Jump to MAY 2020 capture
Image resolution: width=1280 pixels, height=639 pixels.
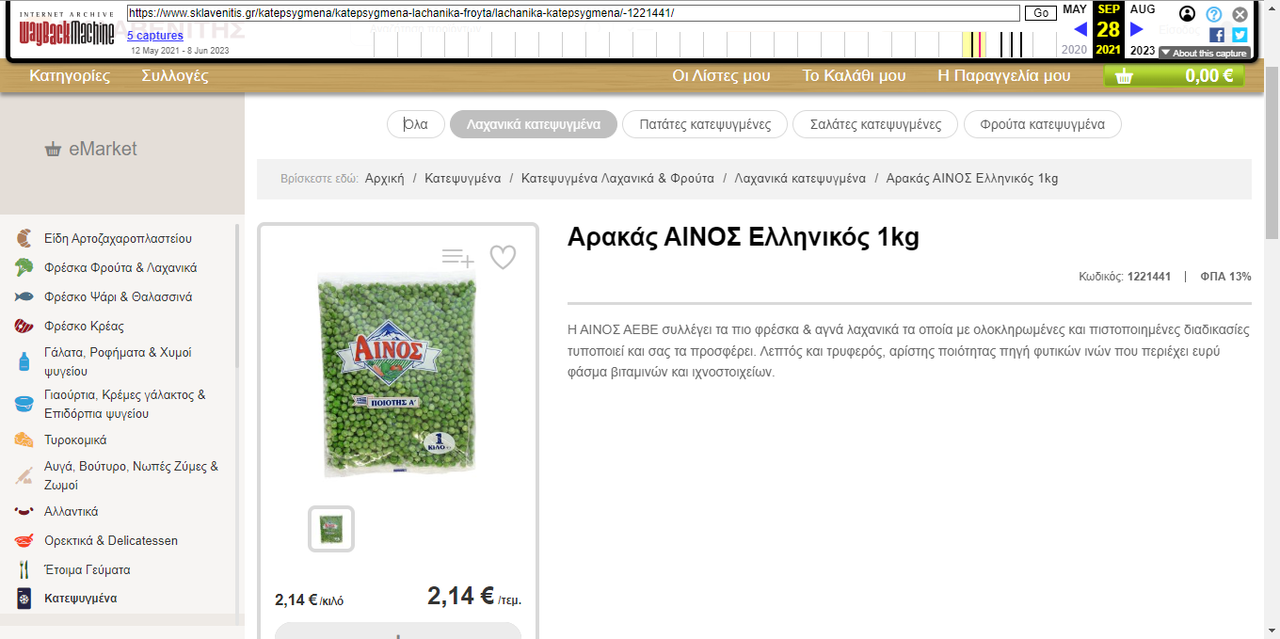pyautogui.click(x=1074, y=29)
